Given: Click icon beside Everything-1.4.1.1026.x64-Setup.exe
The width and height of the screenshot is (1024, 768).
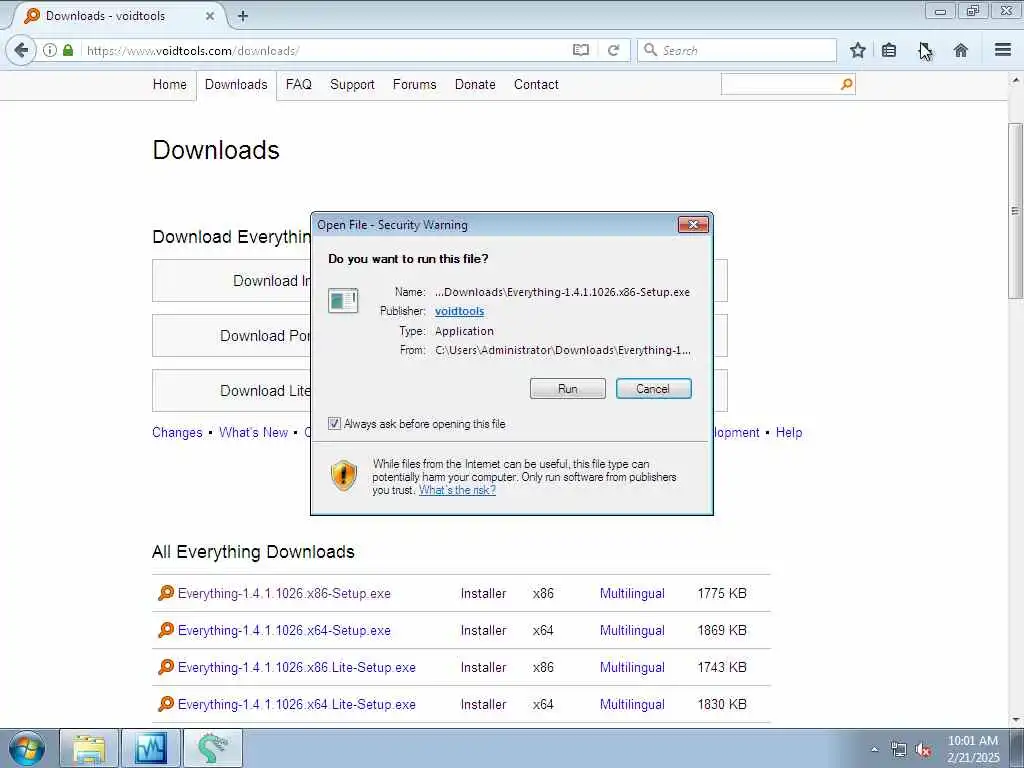Looking at the screenshot, I should pyautogui.click(x=166, y=630).
